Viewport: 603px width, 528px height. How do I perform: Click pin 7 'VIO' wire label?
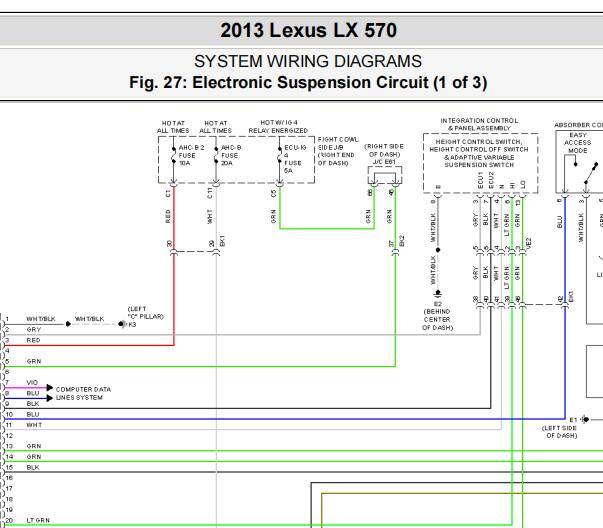(x=32, y=383)
